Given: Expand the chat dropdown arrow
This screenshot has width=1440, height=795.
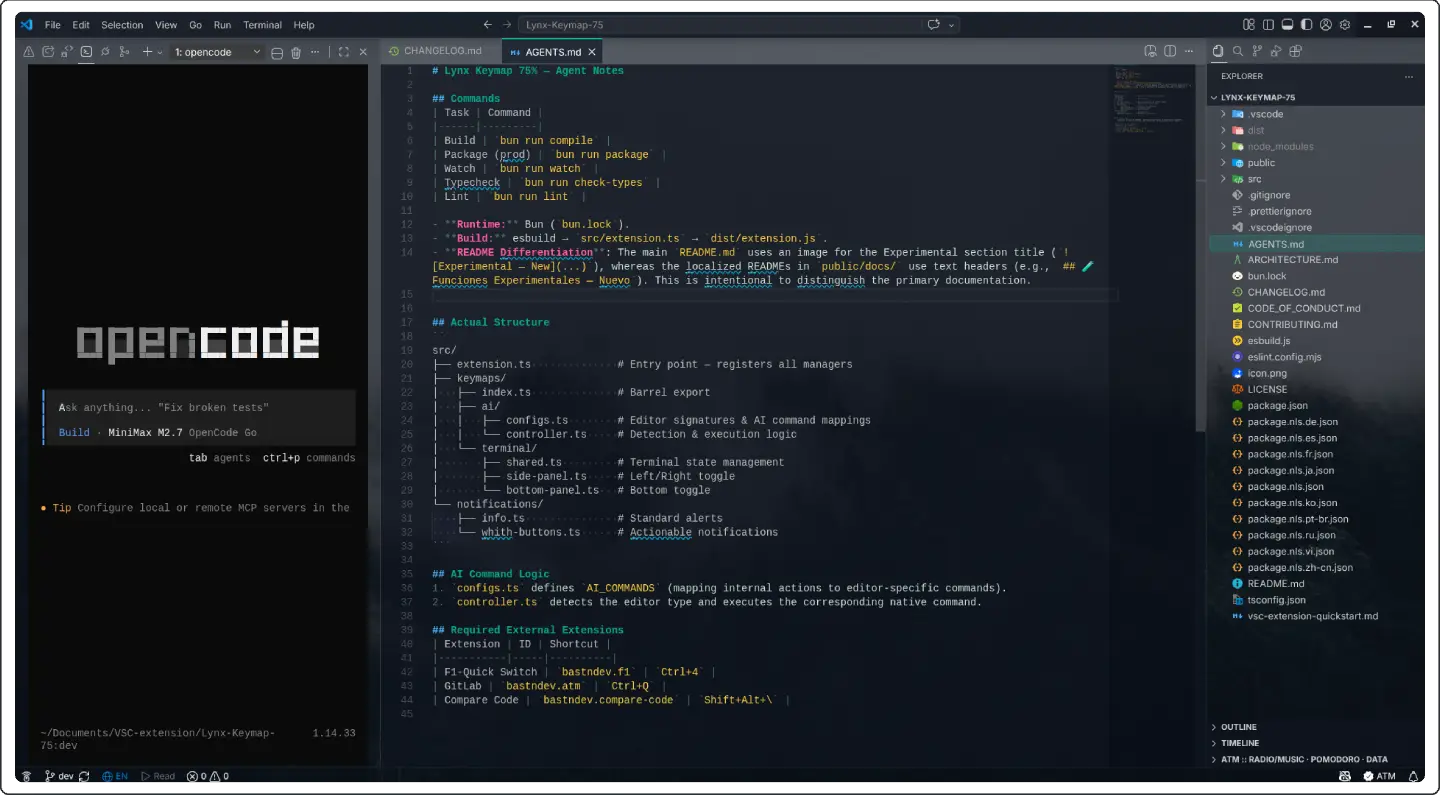Looking at the screenshot, I should [x=951, y=25].
